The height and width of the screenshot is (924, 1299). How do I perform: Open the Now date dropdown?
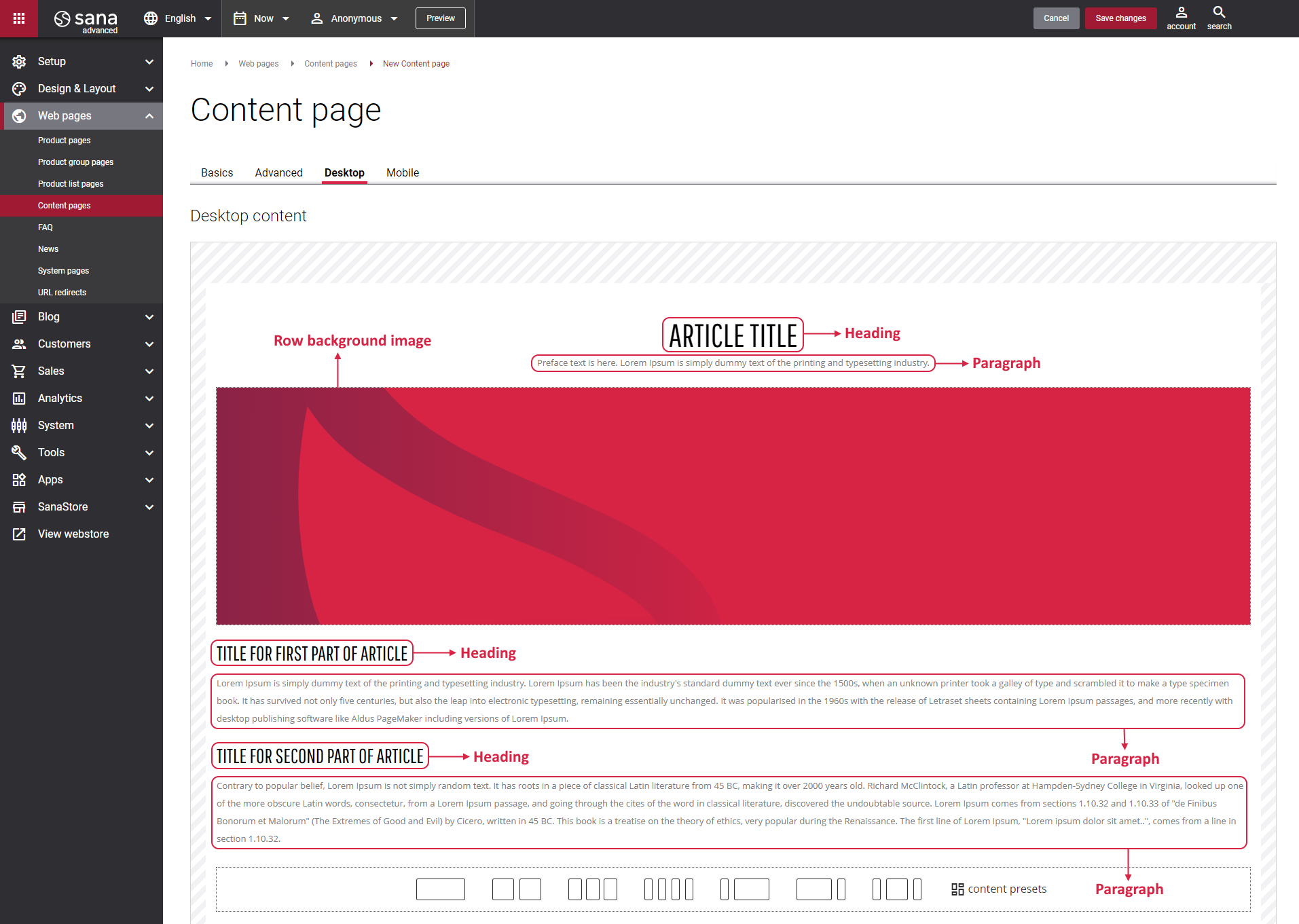(x=261, y=18)
